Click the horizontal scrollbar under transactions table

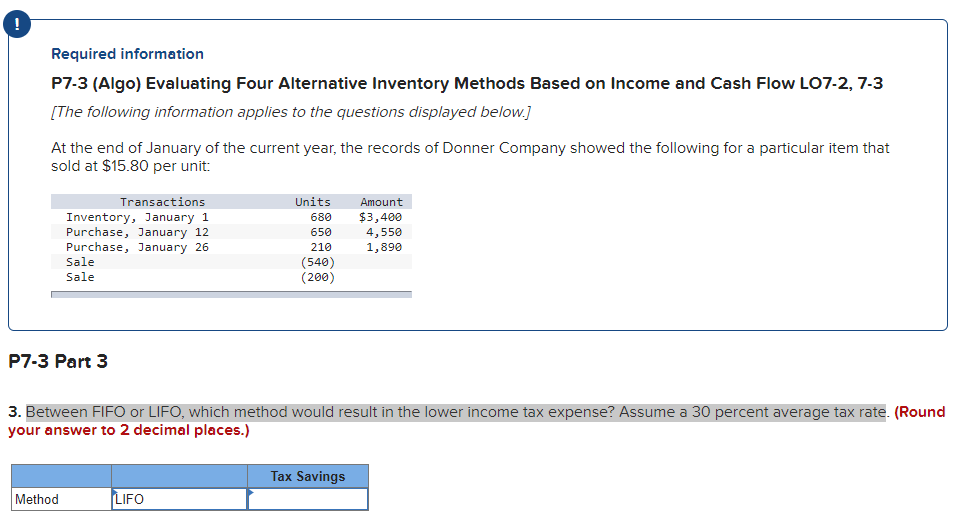point(231,295)
